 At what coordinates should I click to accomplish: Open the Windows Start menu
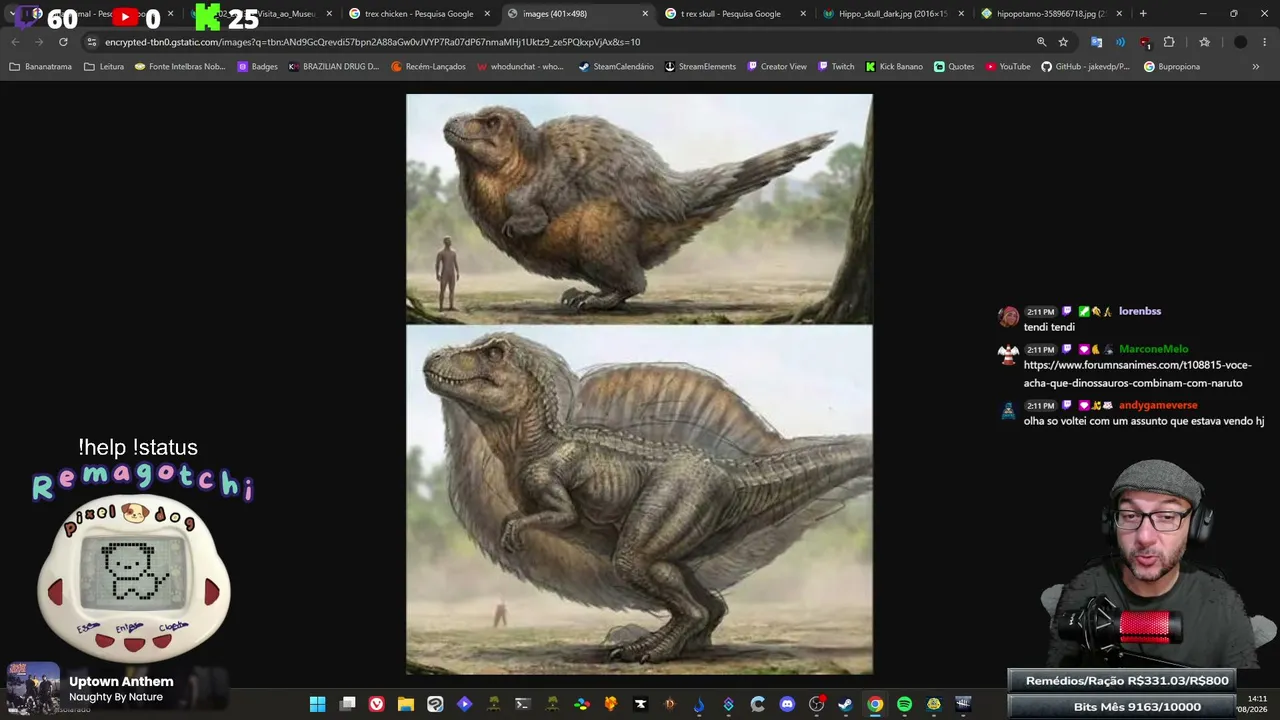pos(317,704)
